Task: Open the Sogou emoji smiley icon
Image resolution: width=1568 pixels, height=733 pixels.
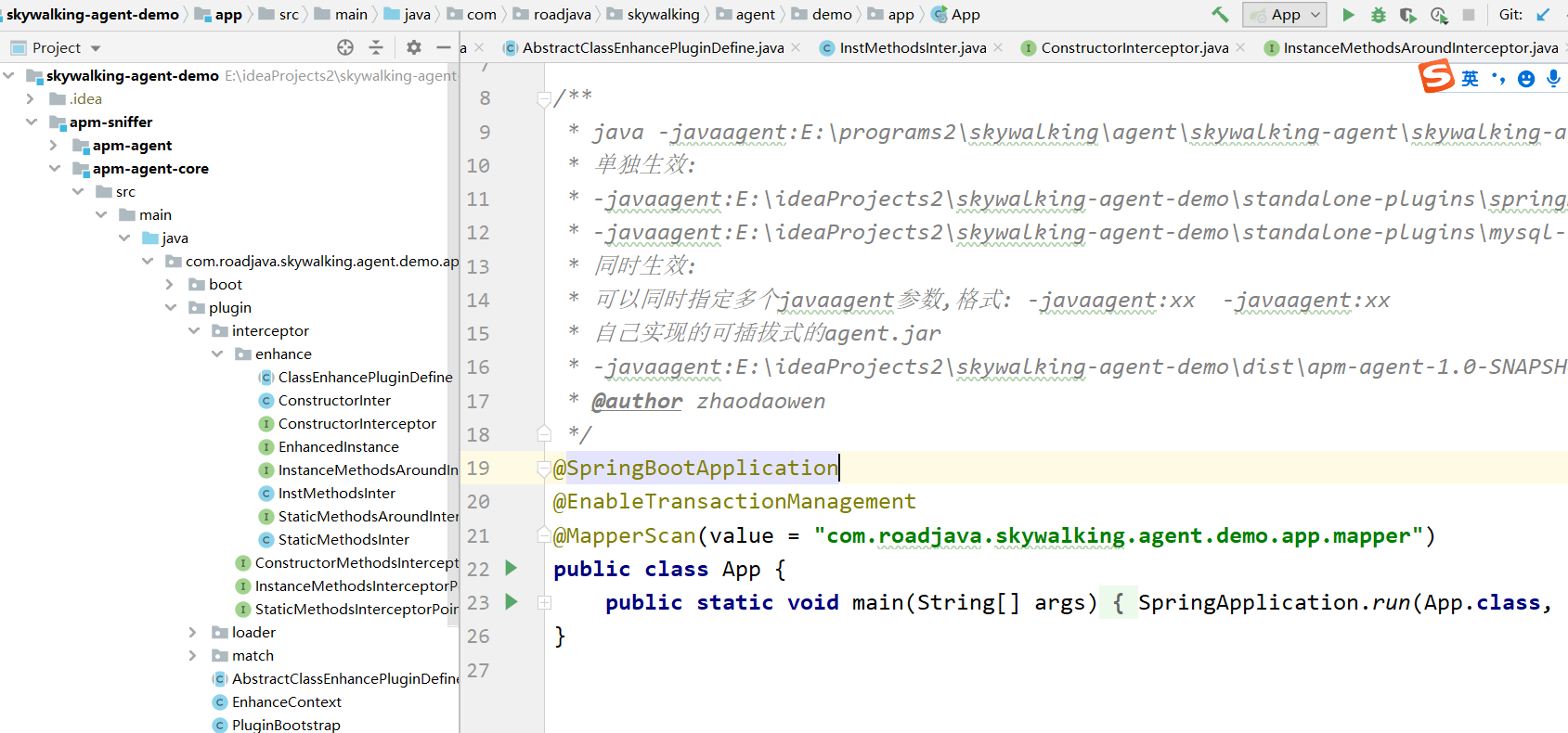Action: [1526, 79]
